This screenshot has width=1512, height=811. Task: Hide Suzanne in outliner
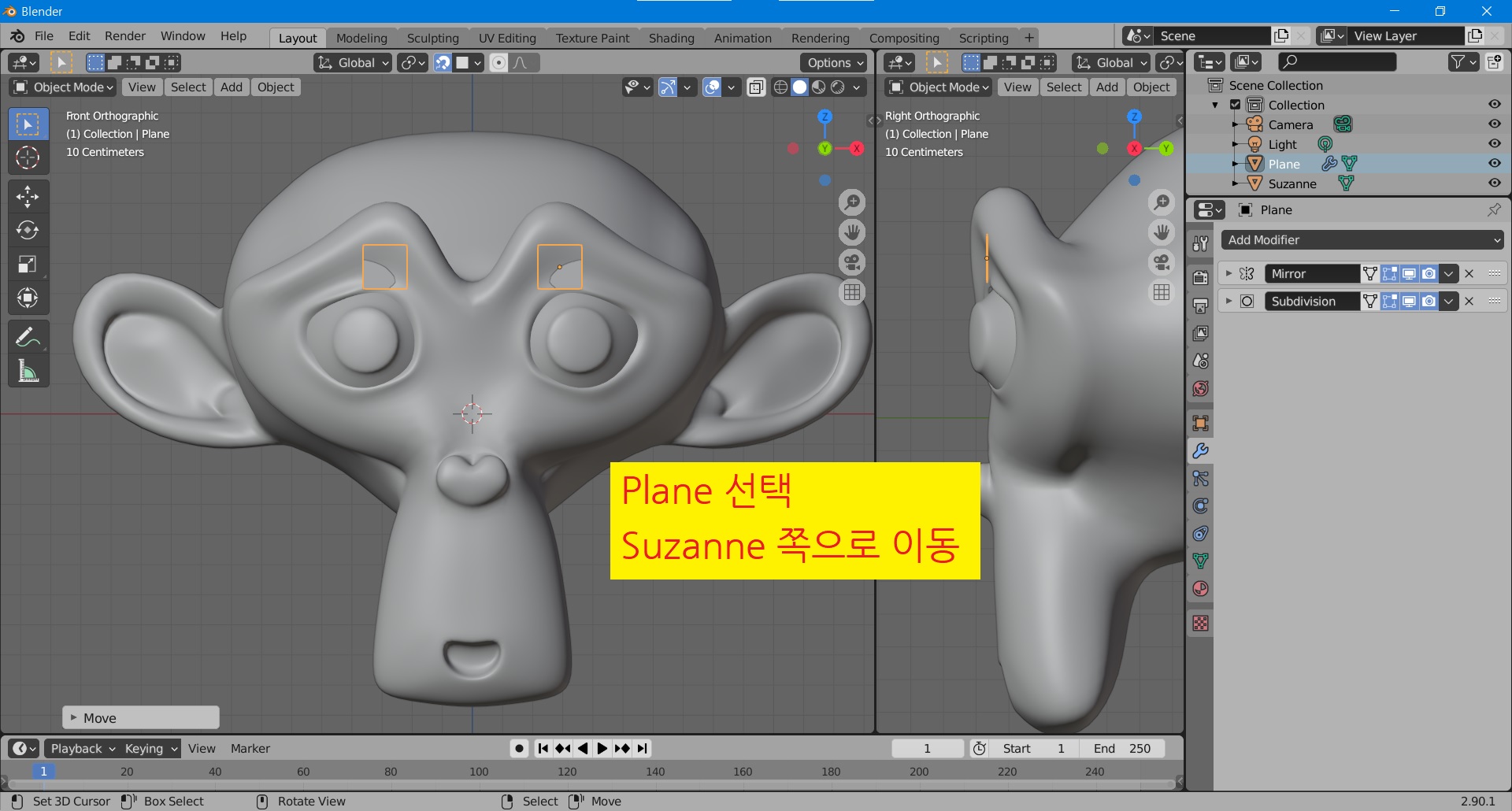[1494, 183]
